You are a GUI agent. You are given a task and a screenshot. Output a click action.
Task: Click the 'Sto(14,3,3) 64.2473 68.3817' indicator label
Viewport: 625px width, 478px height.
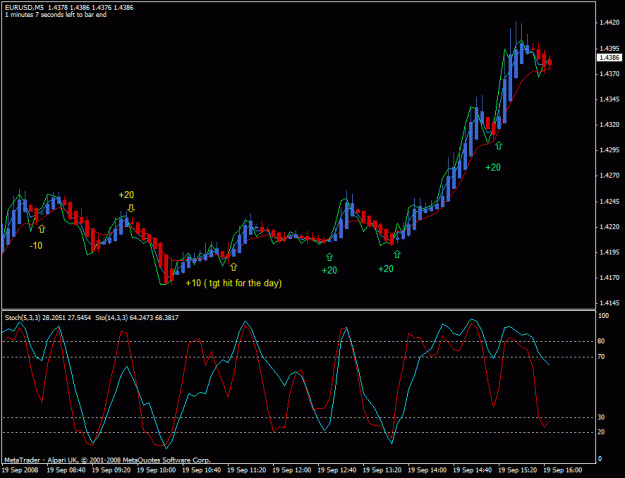pyautogui.click(x=137, y=318)
